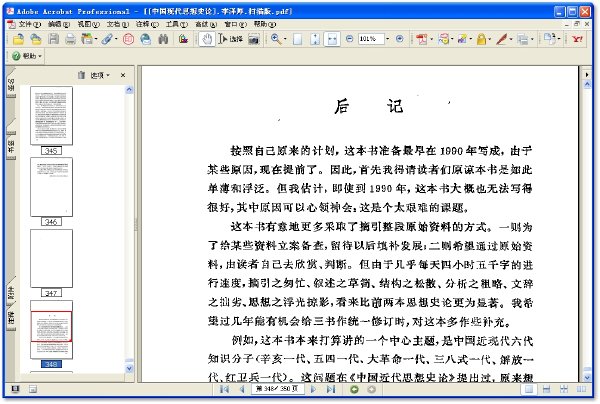Image resolution: width=600 pixels, height=404 pixels.
Task: Click the Email globe icon
Action: coord(145,39)
